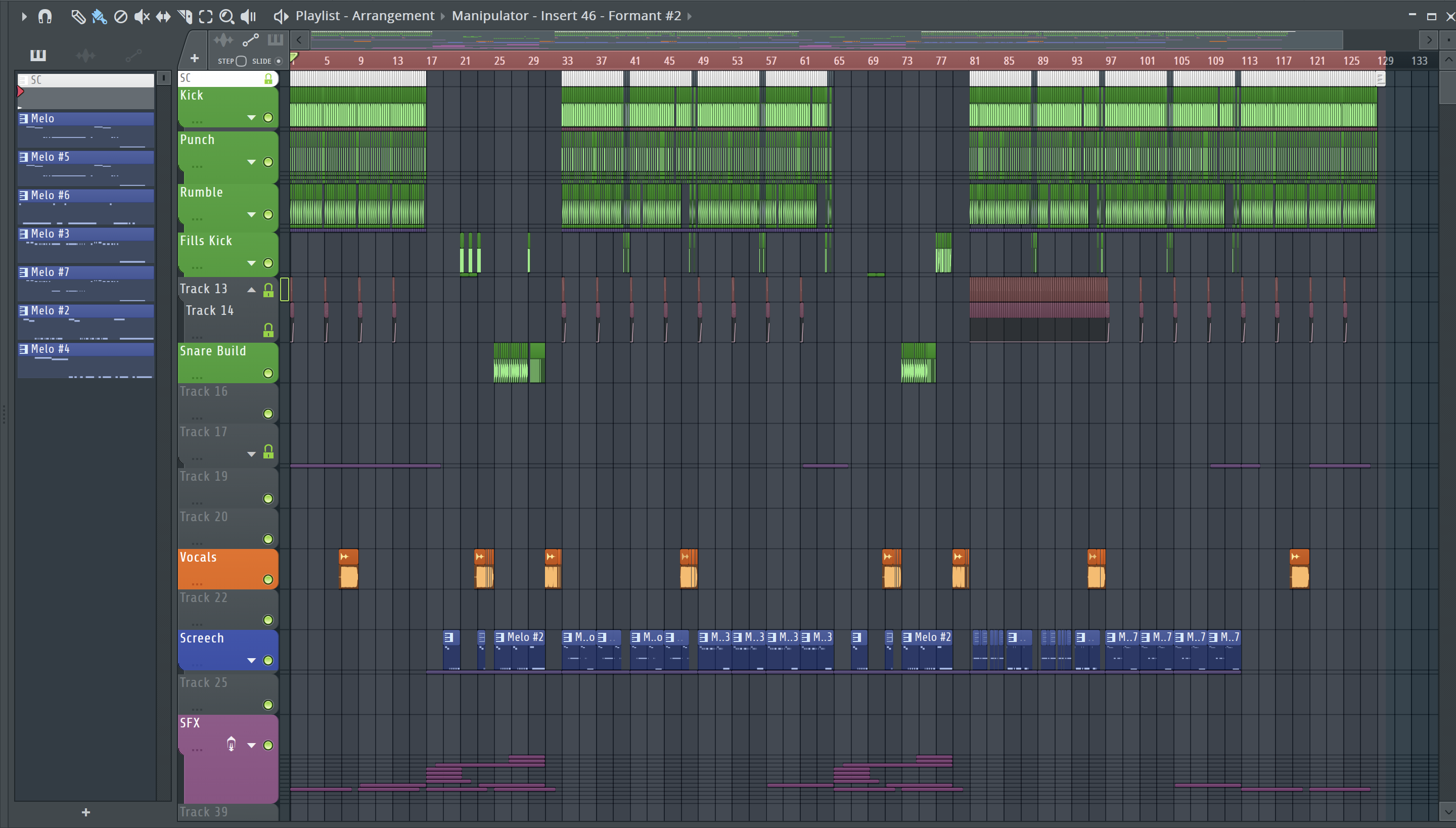1456x828 pixels.
Task: Select the Melo #7 pattern
Action: pyautogui.click(x=86, y=283)
